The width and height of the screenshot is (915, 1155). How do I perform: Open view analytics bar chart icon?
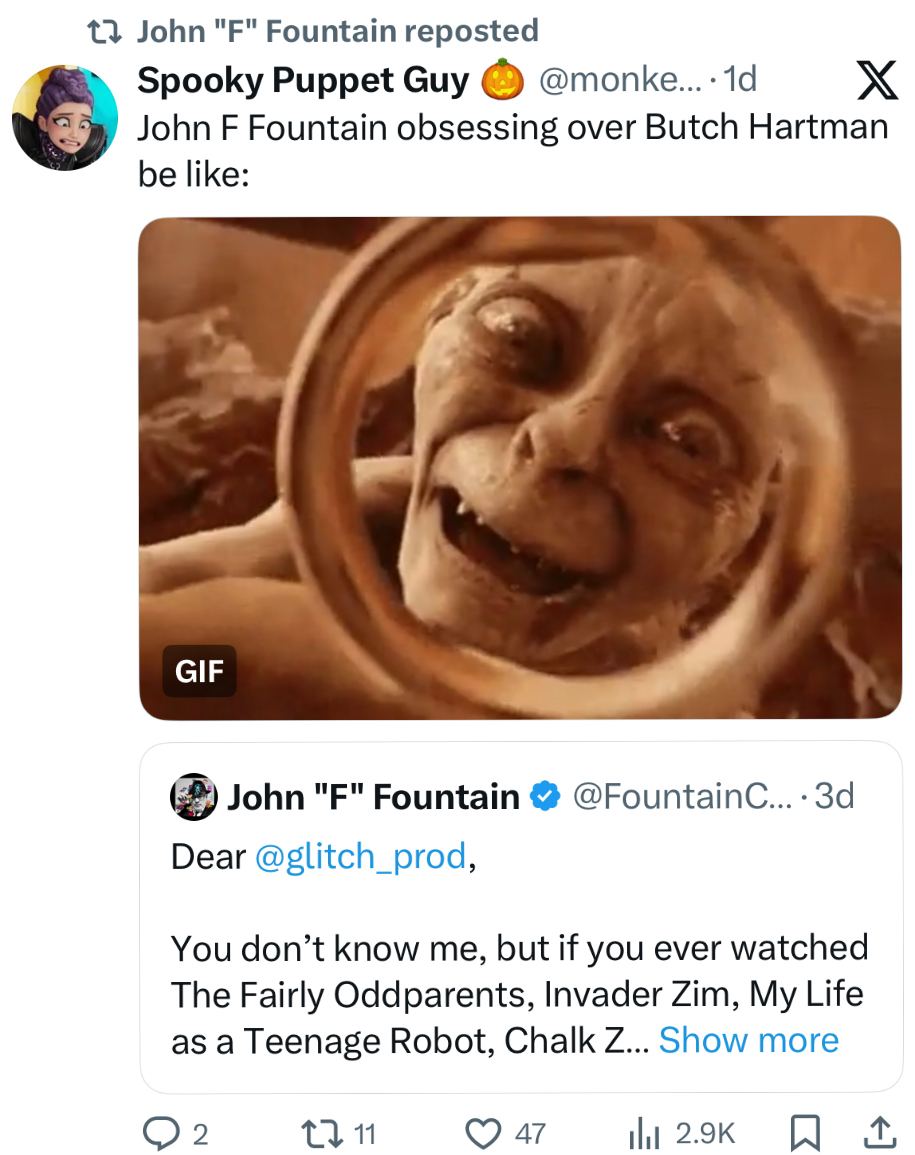coord(645,1132)
